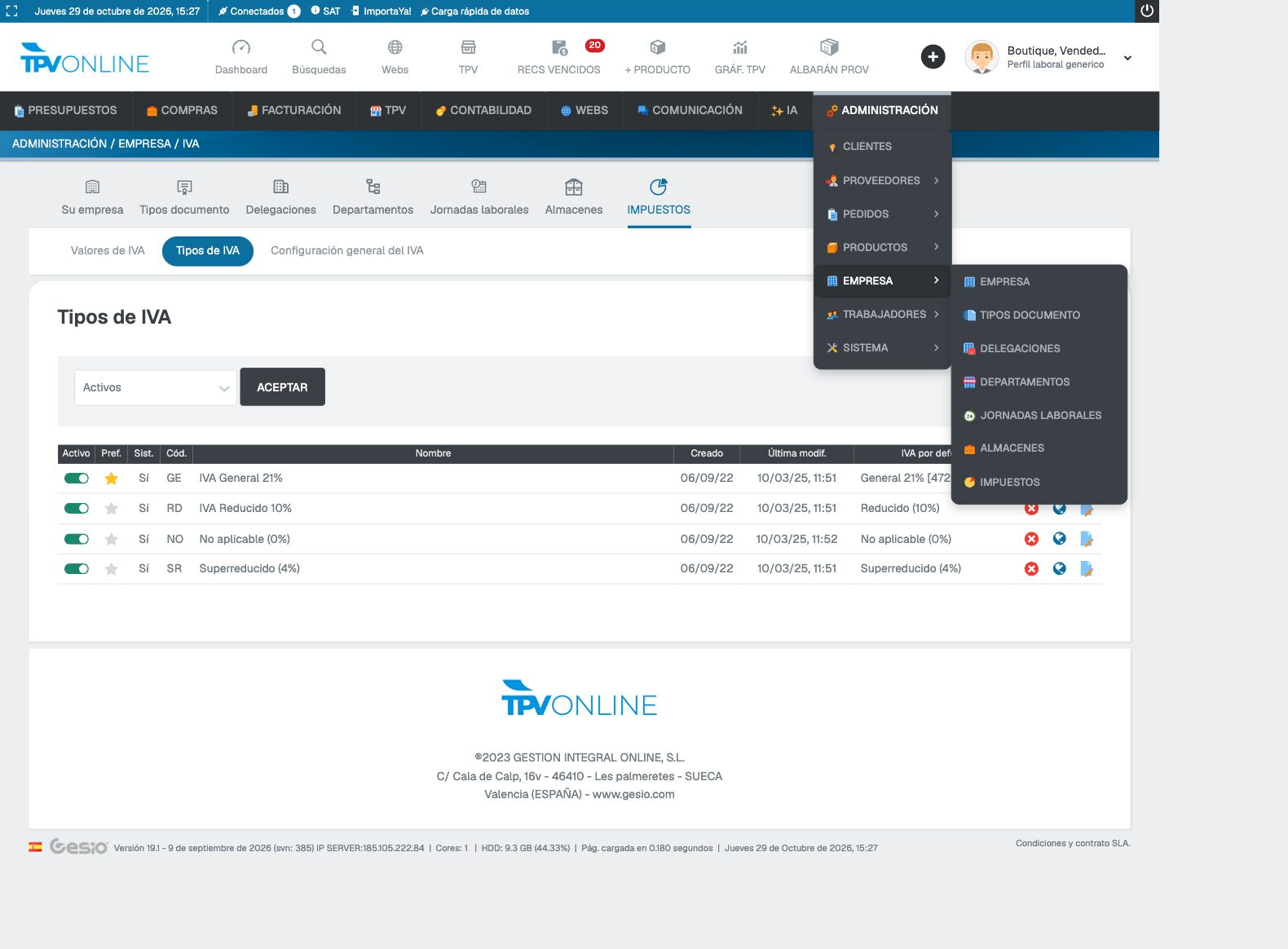Delete the No aplicable (0%) row

click(1031, 539)
